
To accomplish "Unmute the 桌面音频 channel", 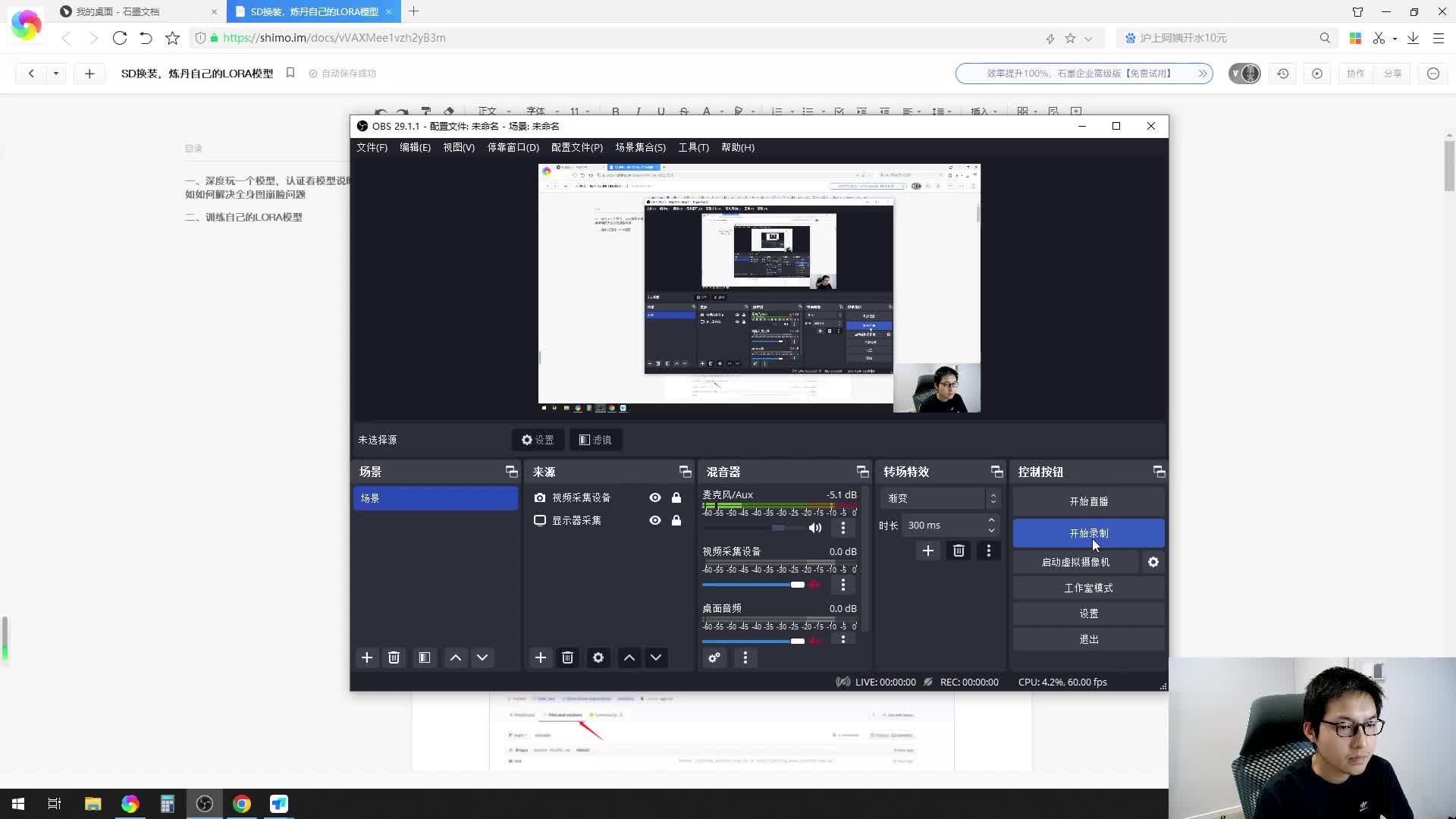I will [x=815, y=642].
